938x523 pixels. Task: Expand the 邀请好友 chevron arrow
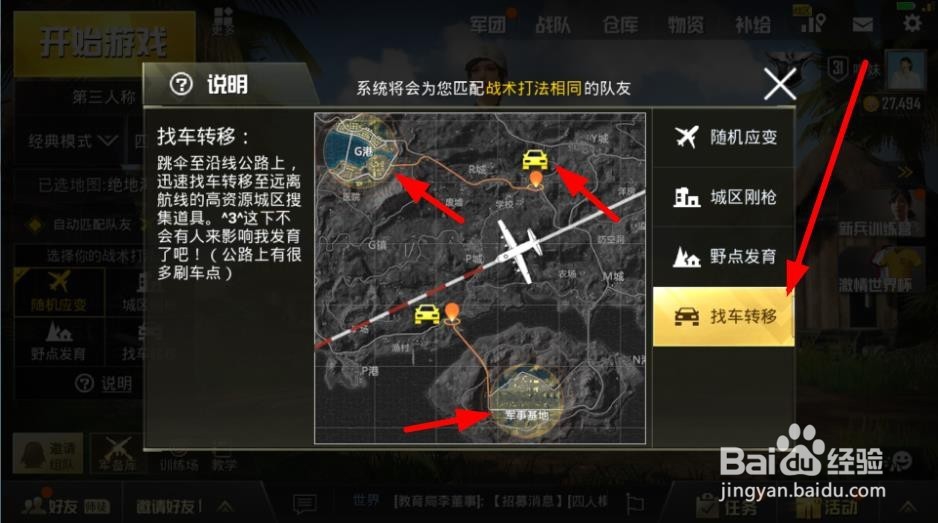tap(226, 507)
